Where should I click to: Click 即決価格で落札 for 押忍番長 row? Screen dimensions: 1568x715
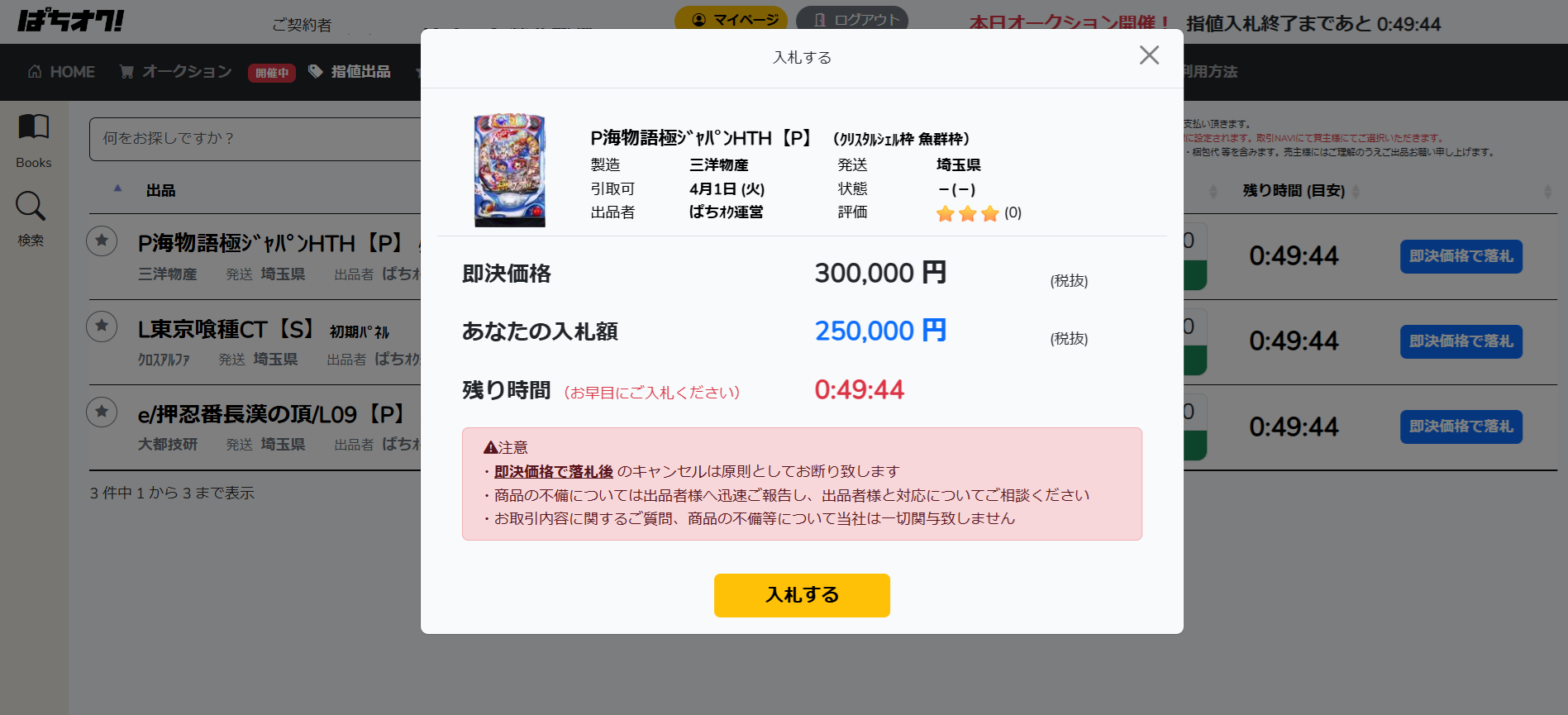coord(1461,427)
